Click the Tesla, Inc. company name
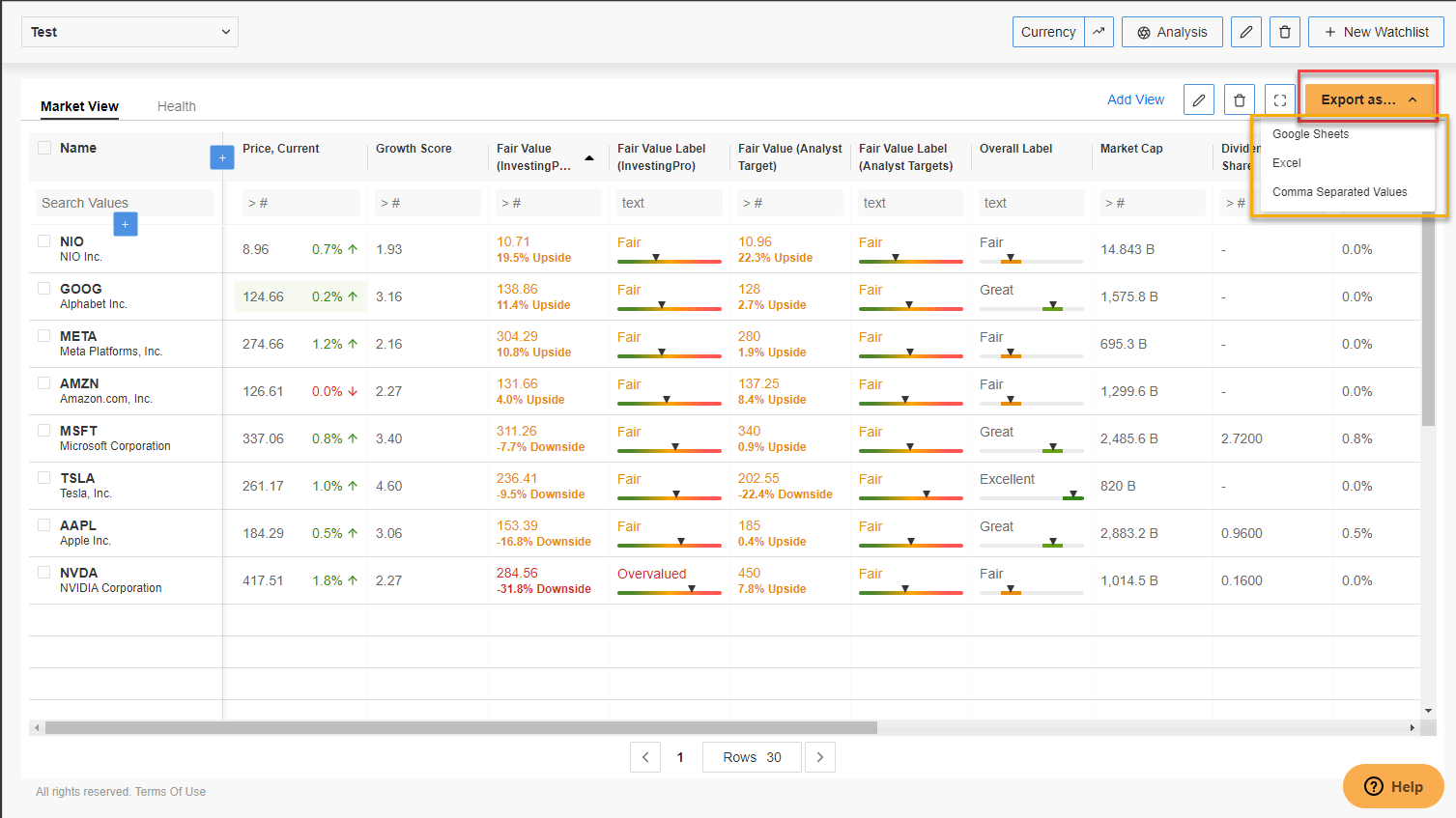1456x818 pixels. tap(86, 494)
